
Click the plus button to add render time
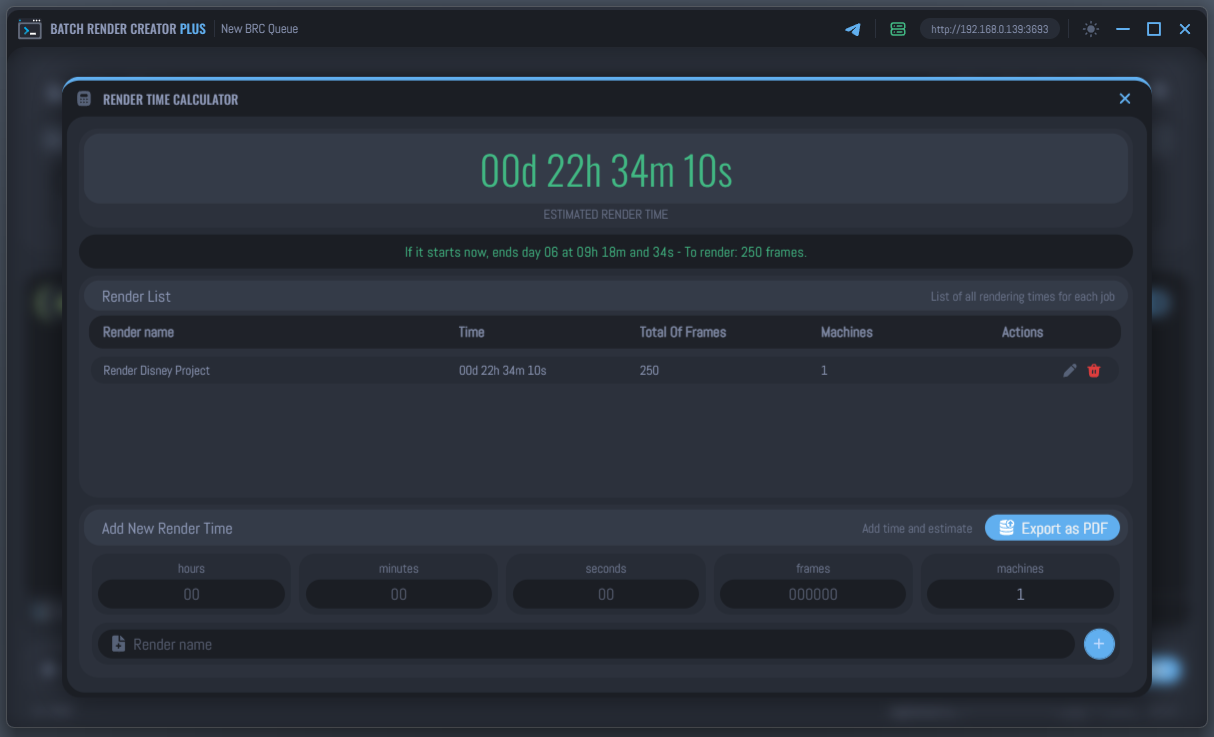click(x=1099, y=644)
